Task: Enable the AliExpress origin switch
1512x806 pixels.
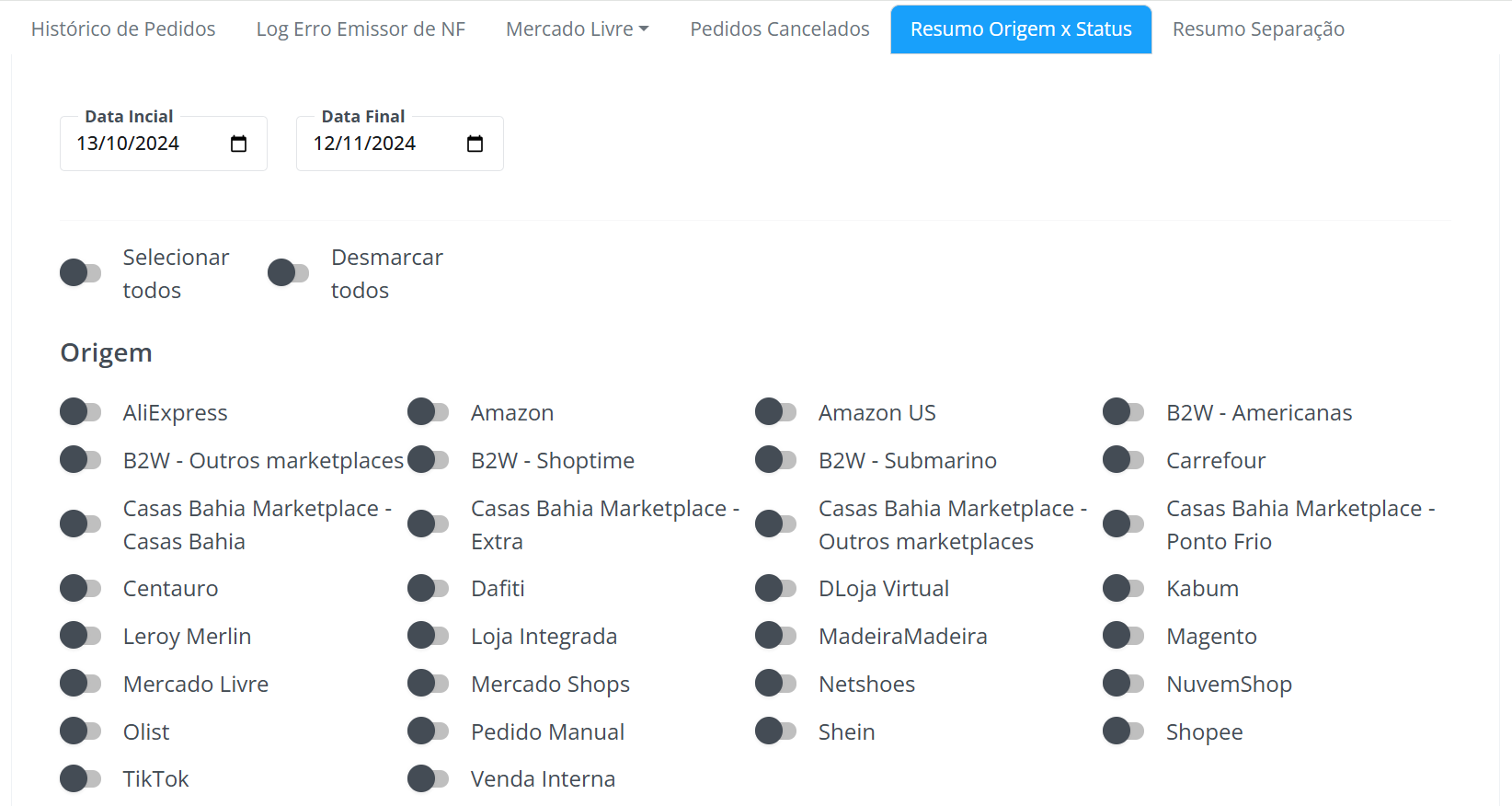Action: pos(81,412)
